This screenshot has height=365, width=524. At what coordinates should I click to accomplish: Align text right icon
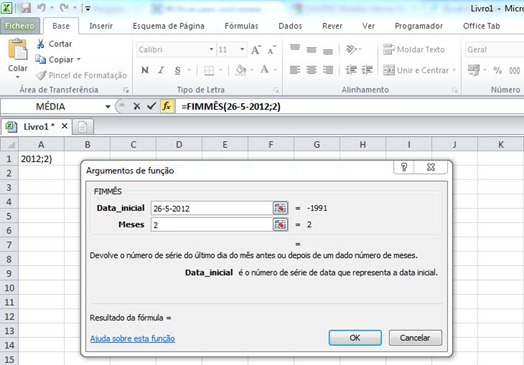pos(328,70)
